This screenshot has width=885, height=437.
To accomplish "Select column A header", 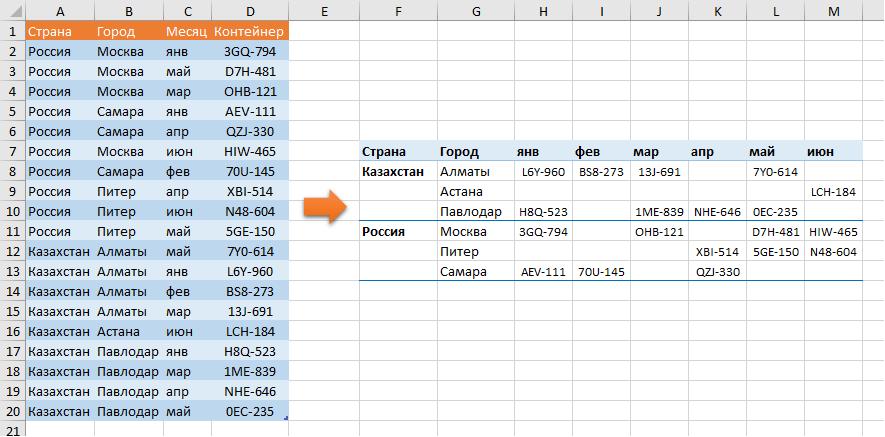I will click(x=60, y=11).
